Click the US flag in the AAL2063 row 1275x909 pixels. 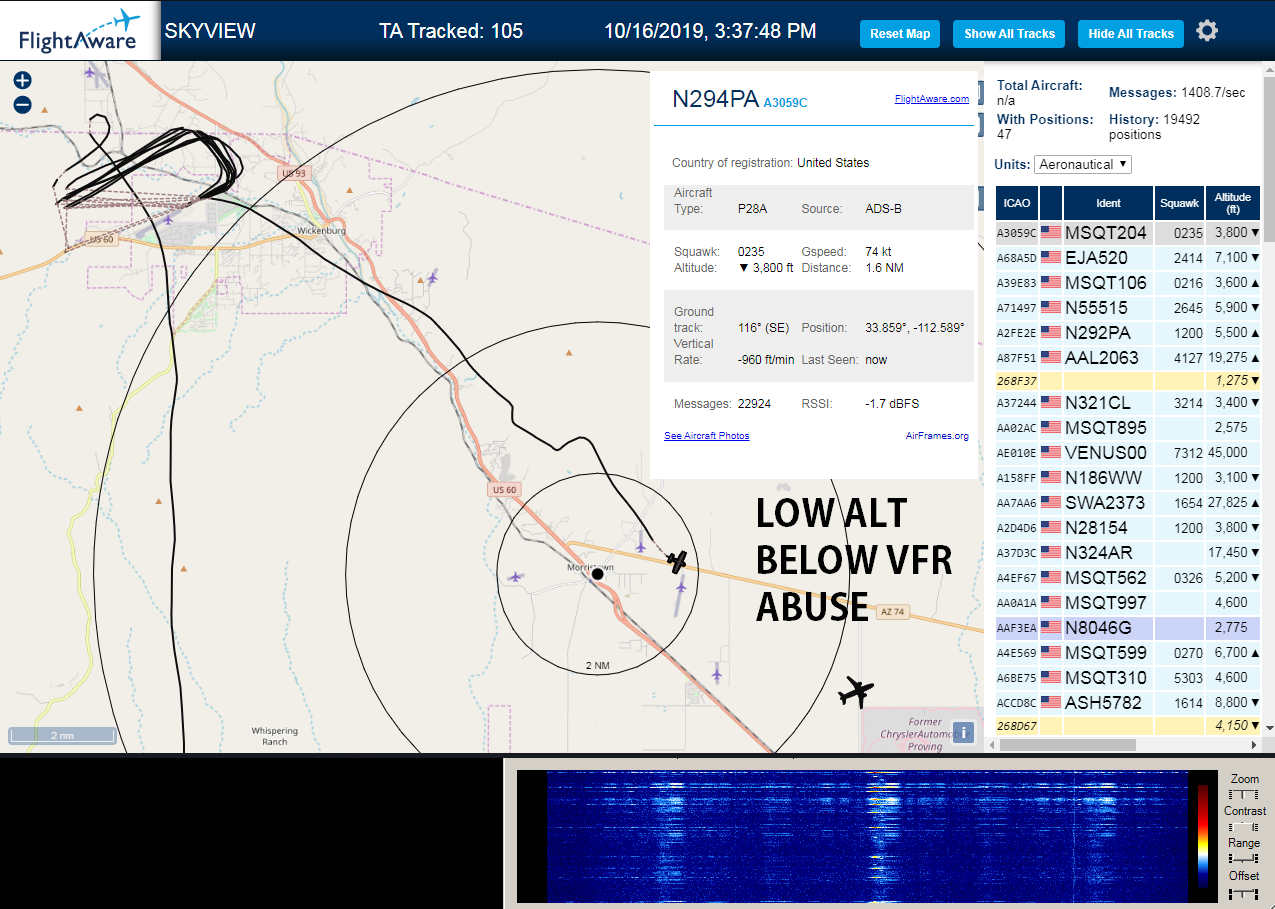tap(1051, 358)
